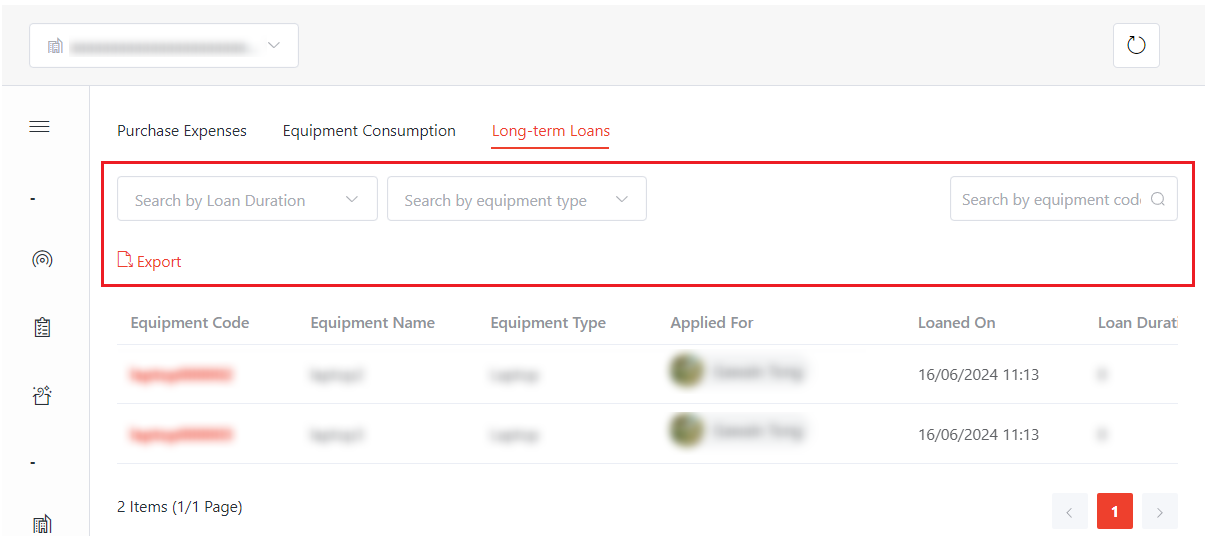1209x536 pixels.
Task: Switch to the Purchase Expenses tab
Action: 182,131
